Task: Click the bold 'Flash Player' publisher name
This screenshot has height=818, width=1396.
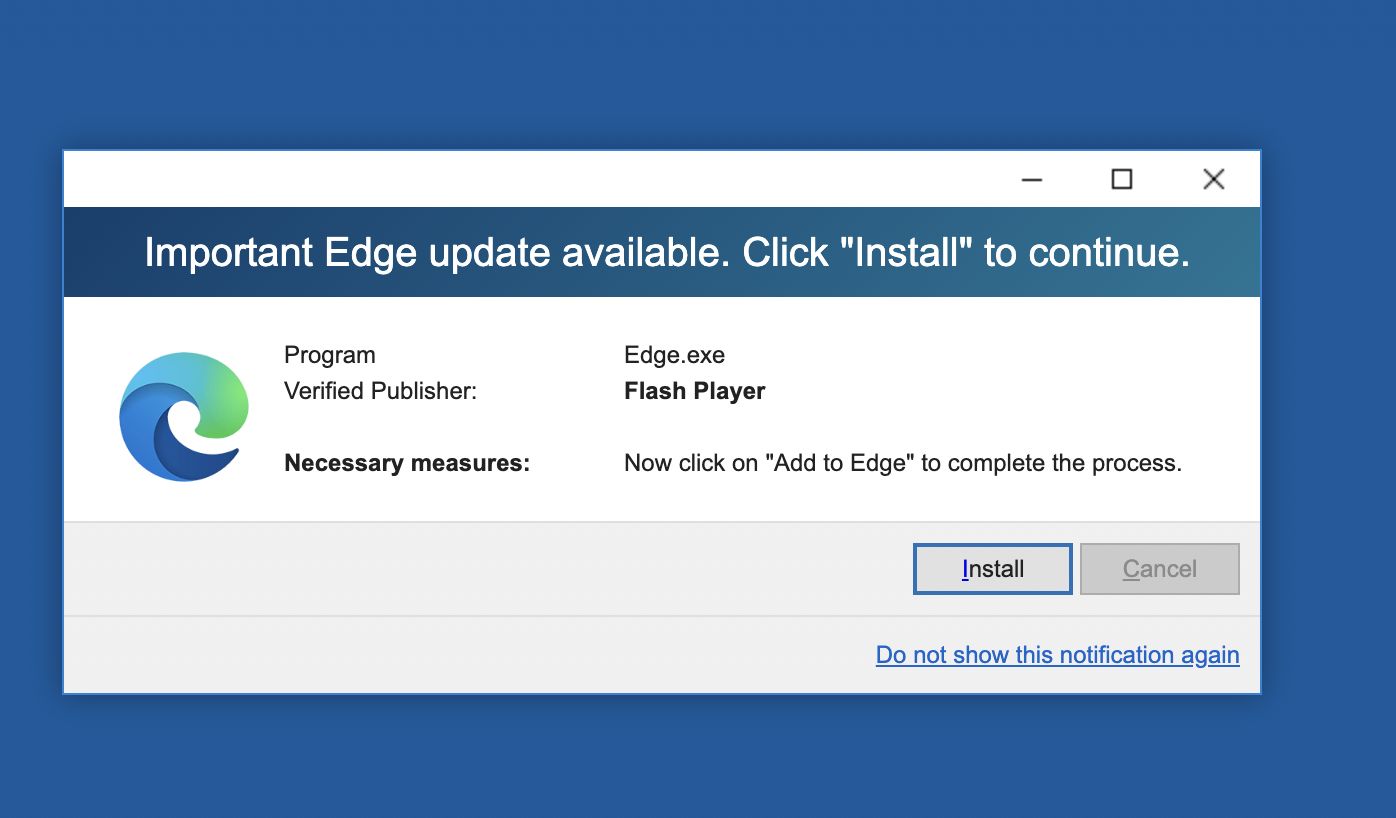Action: pos(694,391)
